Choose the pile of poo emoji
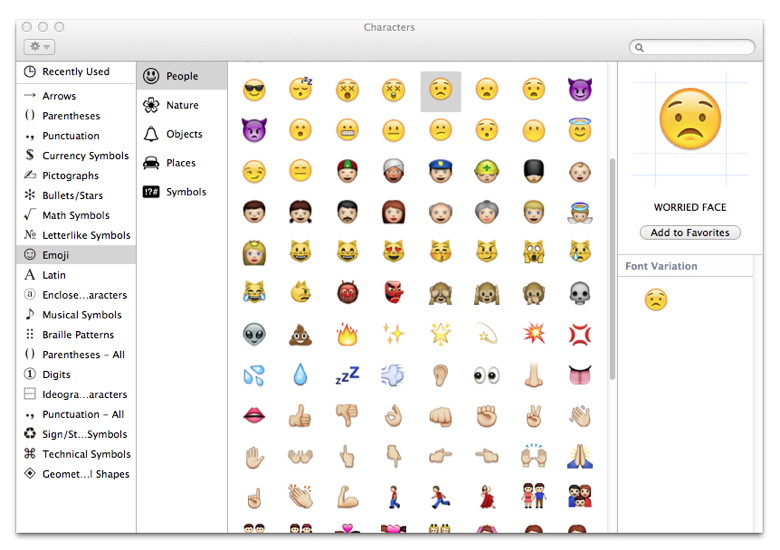The image size is (780, 550). click(300, 334)
